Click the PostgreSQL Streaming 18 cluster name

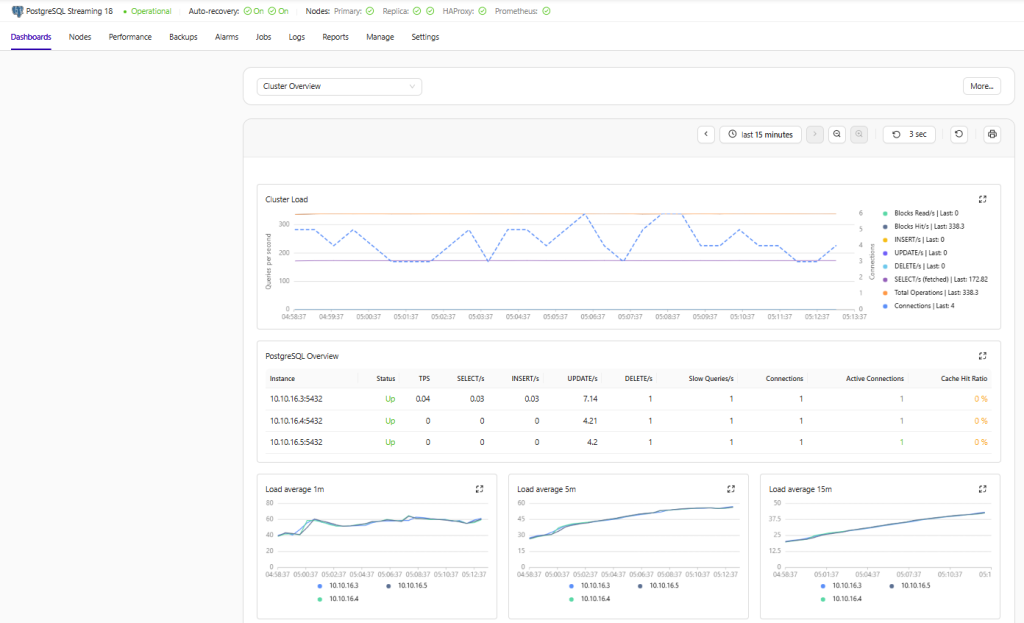(69, 11)
